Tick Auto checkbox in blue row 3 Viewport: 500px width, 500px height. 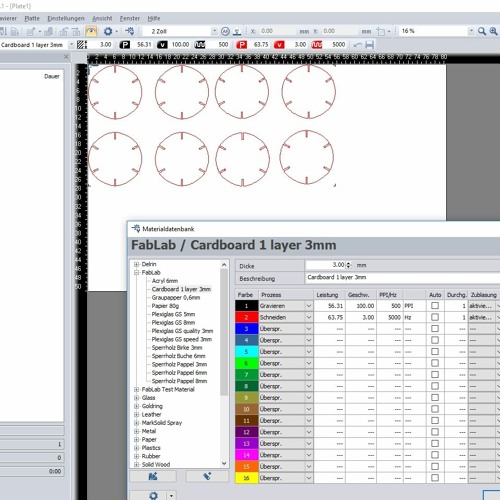click(435, 329)
